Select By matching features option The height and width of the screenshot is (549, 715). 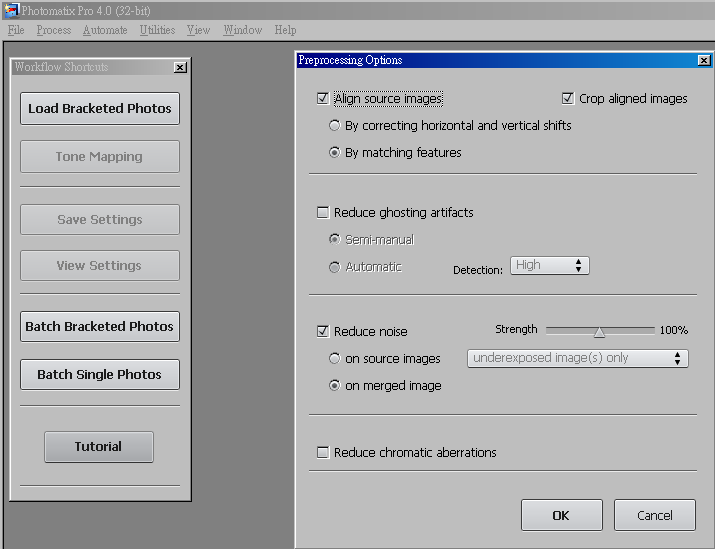335,153
